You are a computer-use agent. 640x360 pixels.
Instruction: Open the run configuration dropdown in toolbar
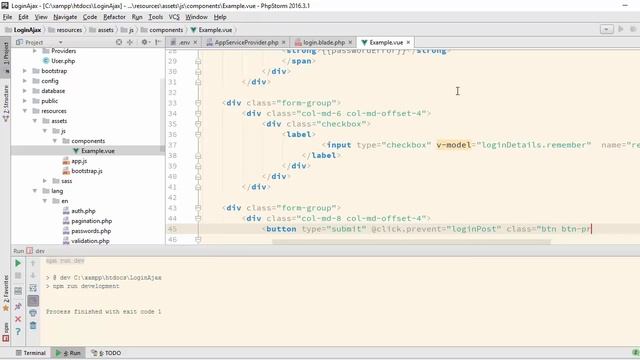click(x=607, y=29)
